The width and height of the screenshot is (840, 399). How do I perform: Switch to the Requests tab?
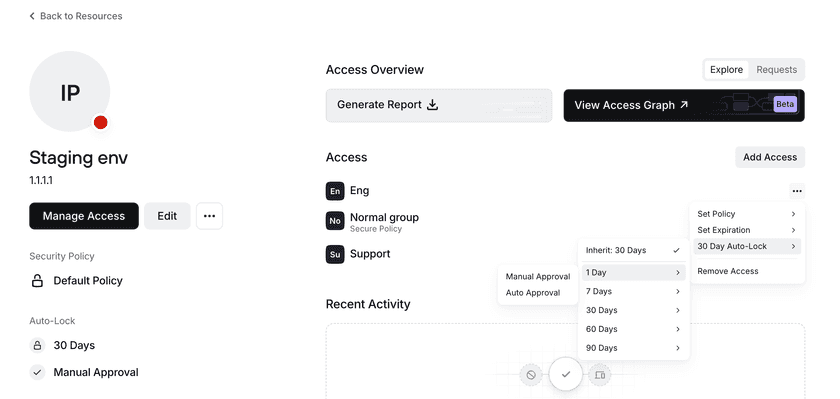pyautogui.click(x=776, y=70)
